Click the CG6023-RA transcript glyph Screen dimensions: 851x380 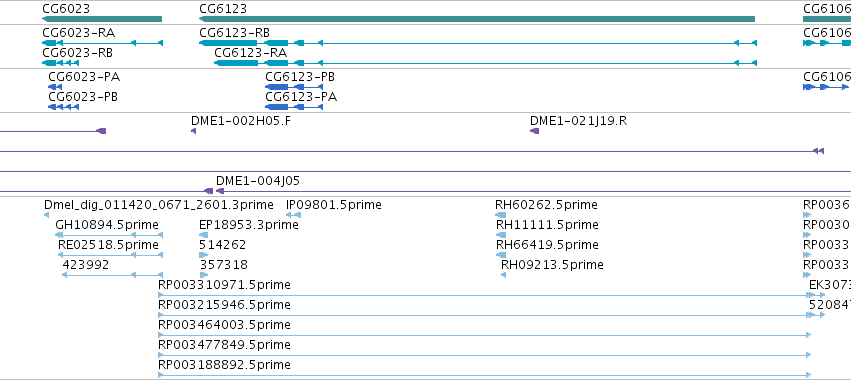(103, 43)
